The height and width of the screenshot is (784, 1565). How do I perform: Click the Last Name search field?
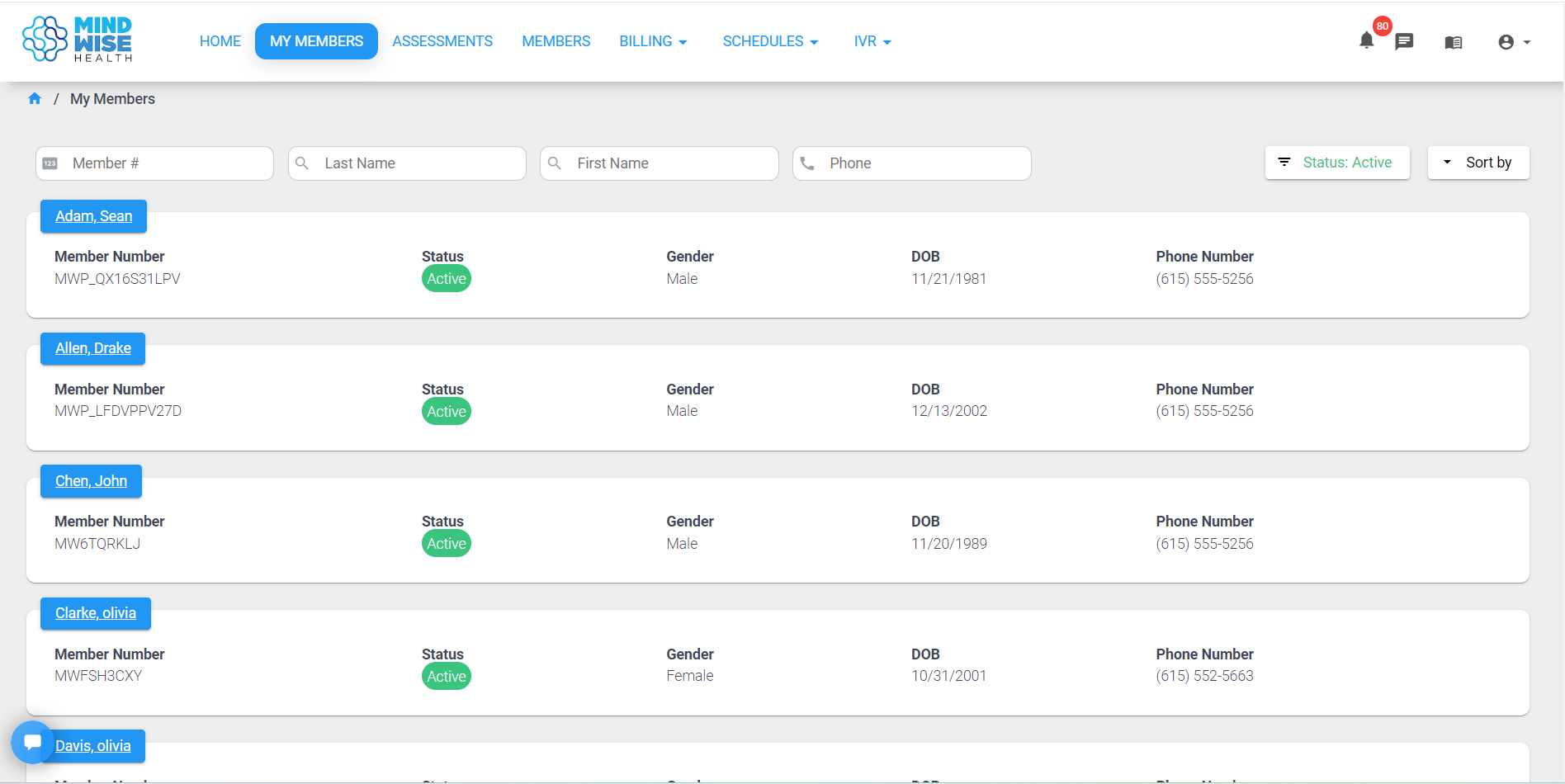click(406, 163)
